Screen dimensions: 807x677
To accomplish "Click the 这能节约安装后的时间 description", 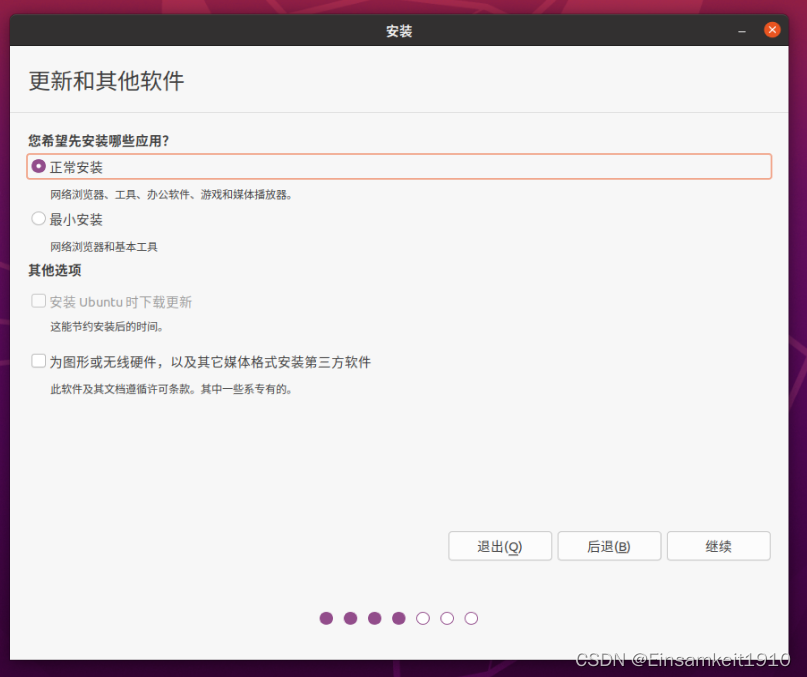I will point(107,327).
